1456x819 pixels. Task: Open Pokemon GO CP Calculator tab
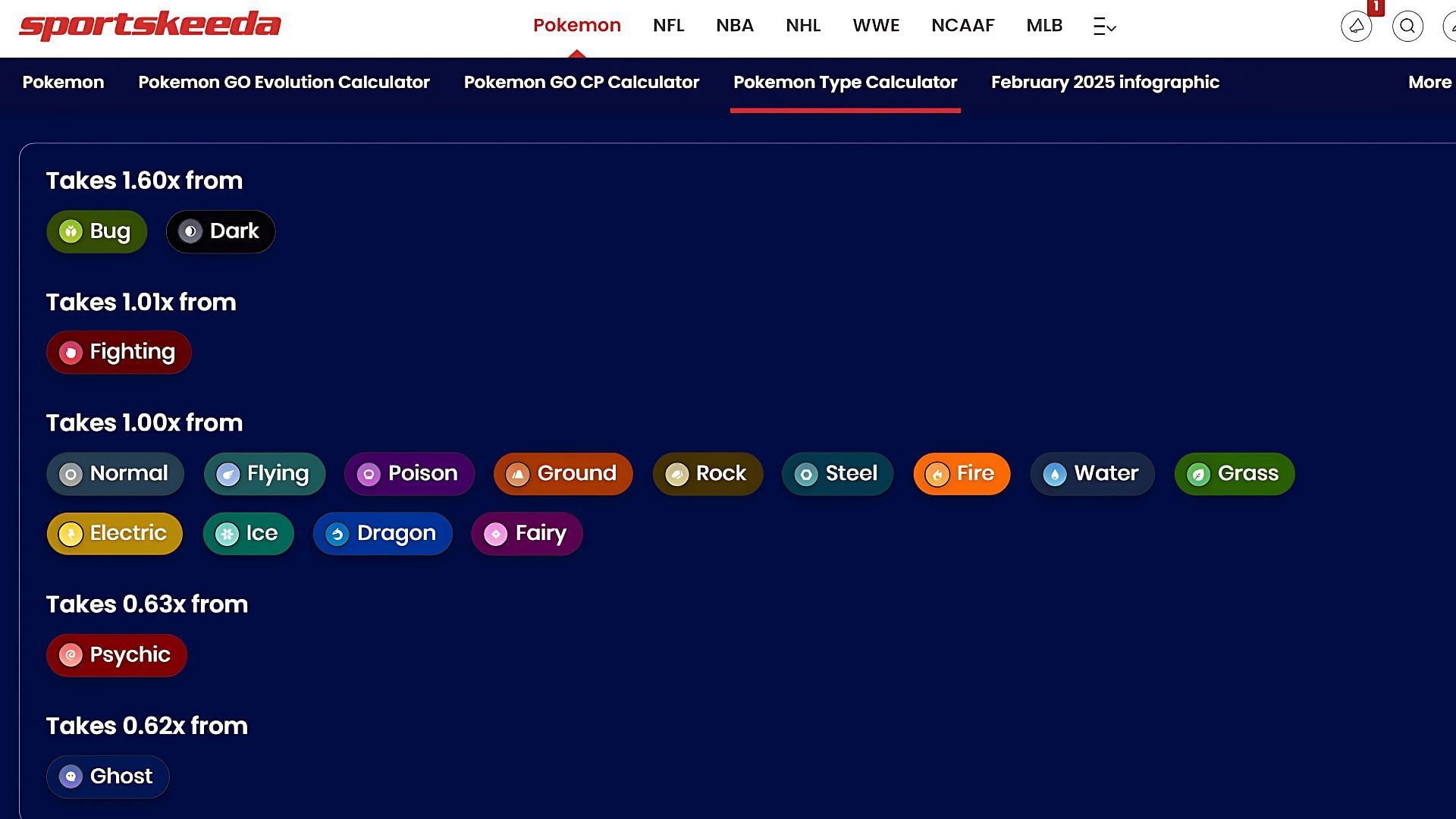click(x=582, y=83)
